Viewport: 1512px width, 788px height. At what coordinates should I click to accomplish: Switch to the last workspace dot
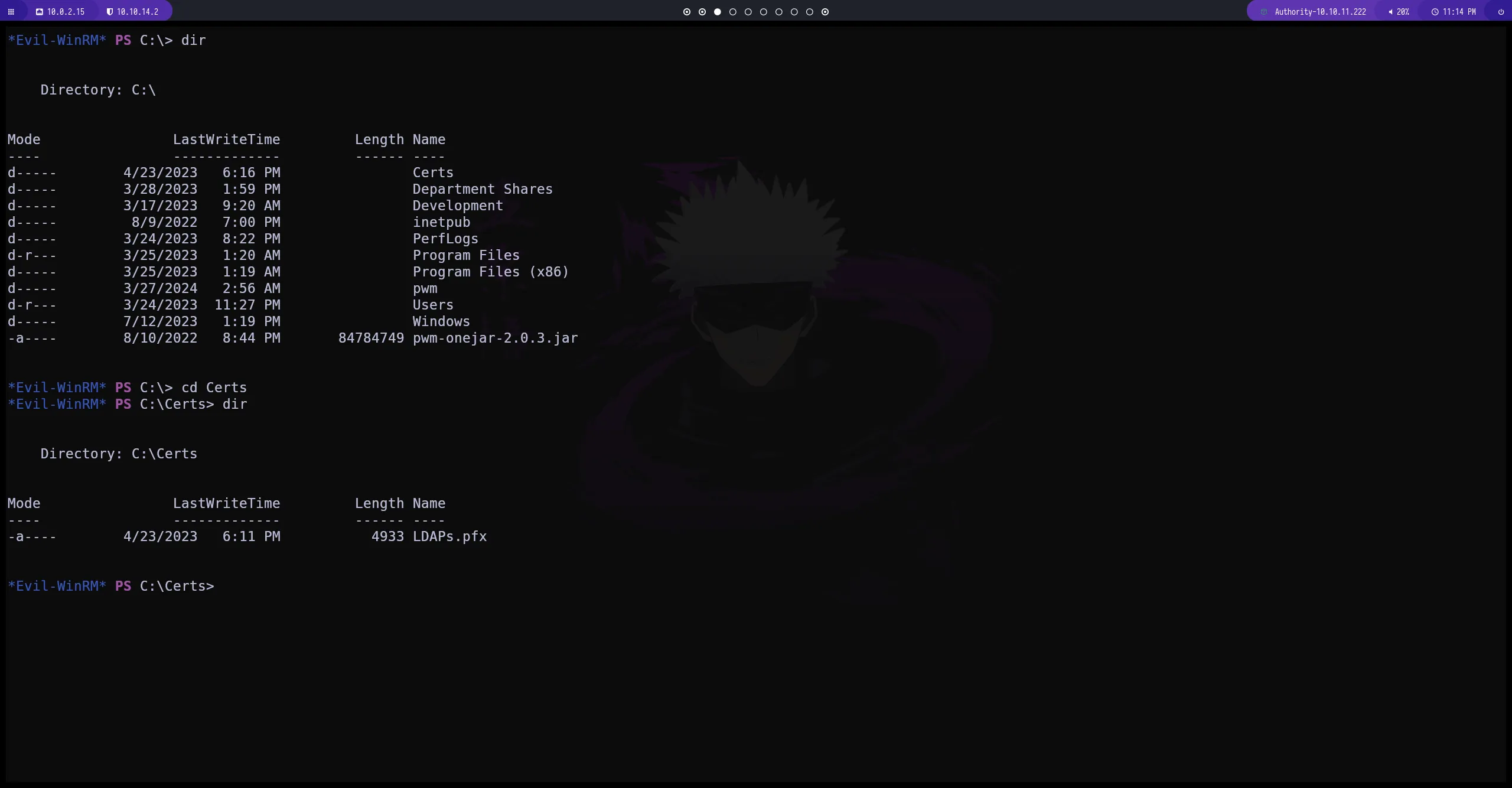825,12
